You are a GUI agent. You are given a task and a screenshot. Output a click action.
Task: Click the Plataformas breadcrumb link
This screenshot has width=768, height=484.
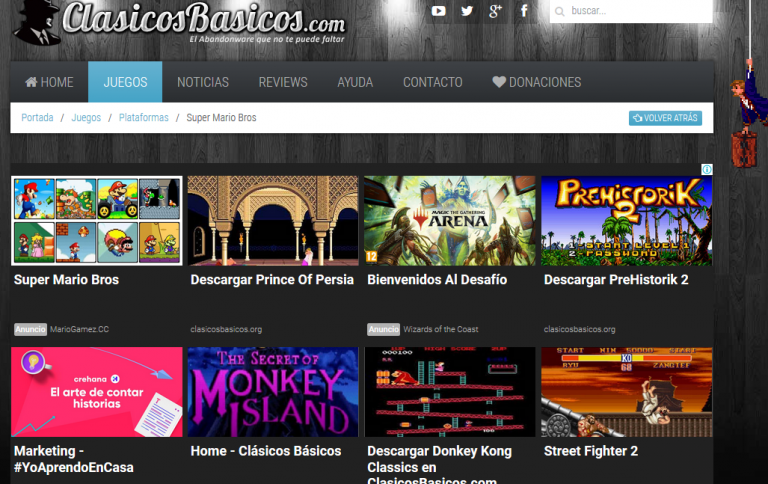tap(143, 118)
